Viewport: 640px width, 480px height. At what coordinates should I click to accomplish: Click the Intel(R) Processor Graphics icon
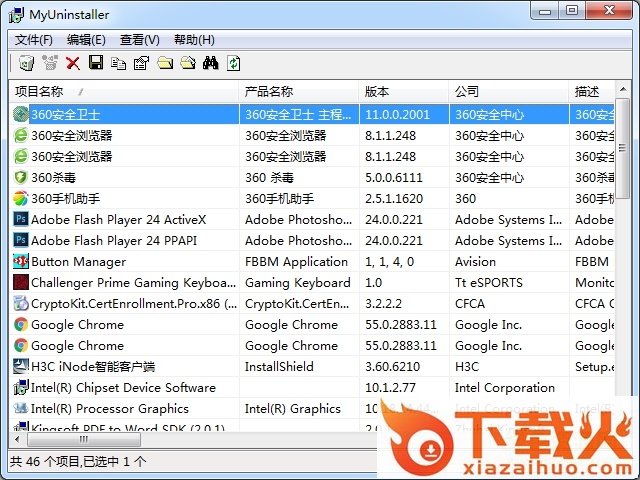(x=20, y=409)
